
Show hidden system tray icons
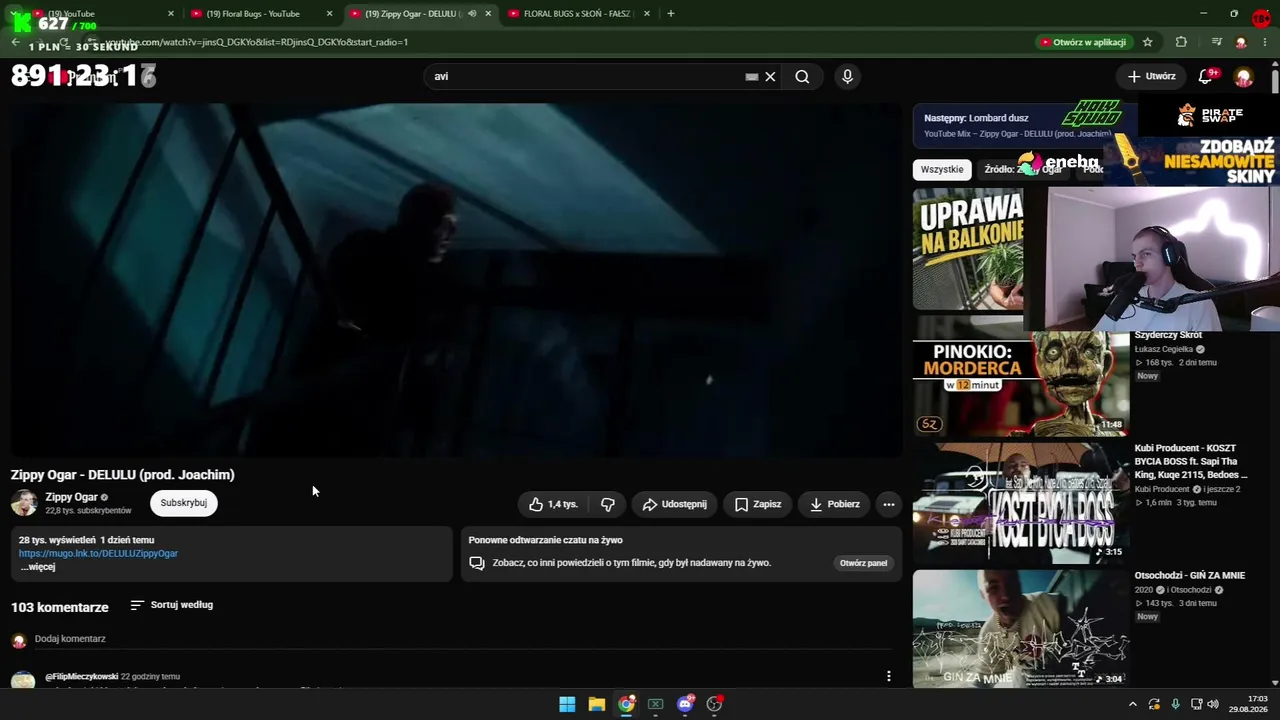tap(1132, 704)
